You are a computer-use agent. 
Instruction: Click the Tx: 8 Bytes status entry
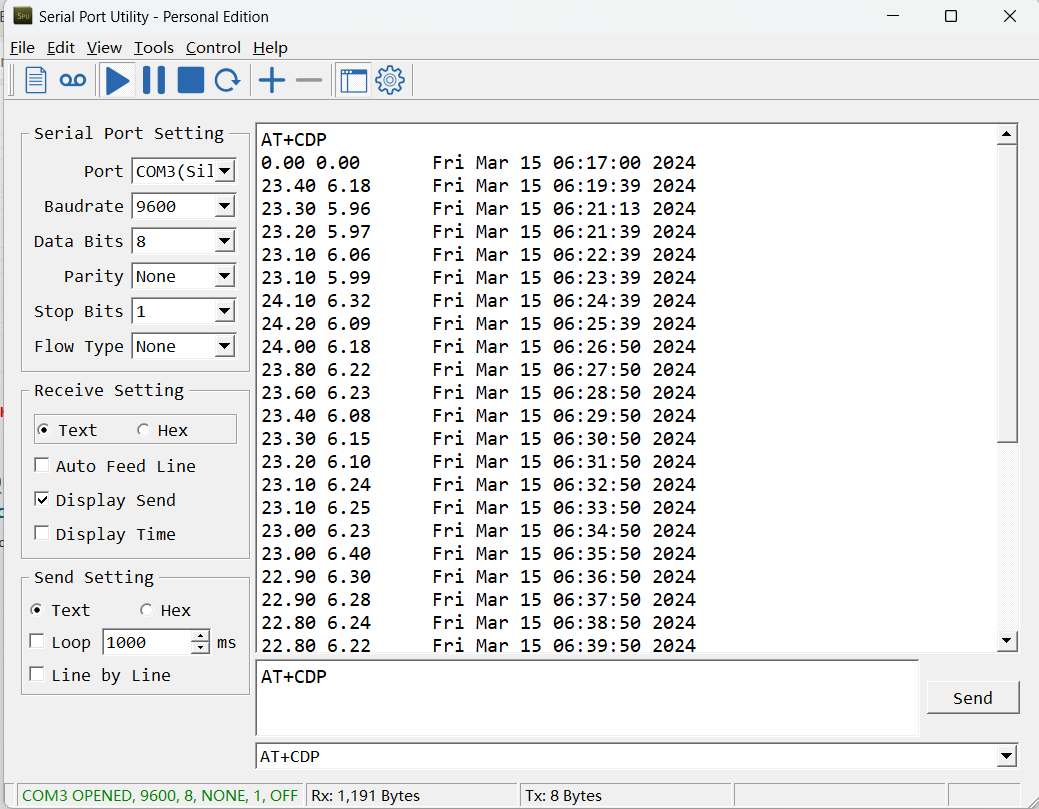(625, 795)
